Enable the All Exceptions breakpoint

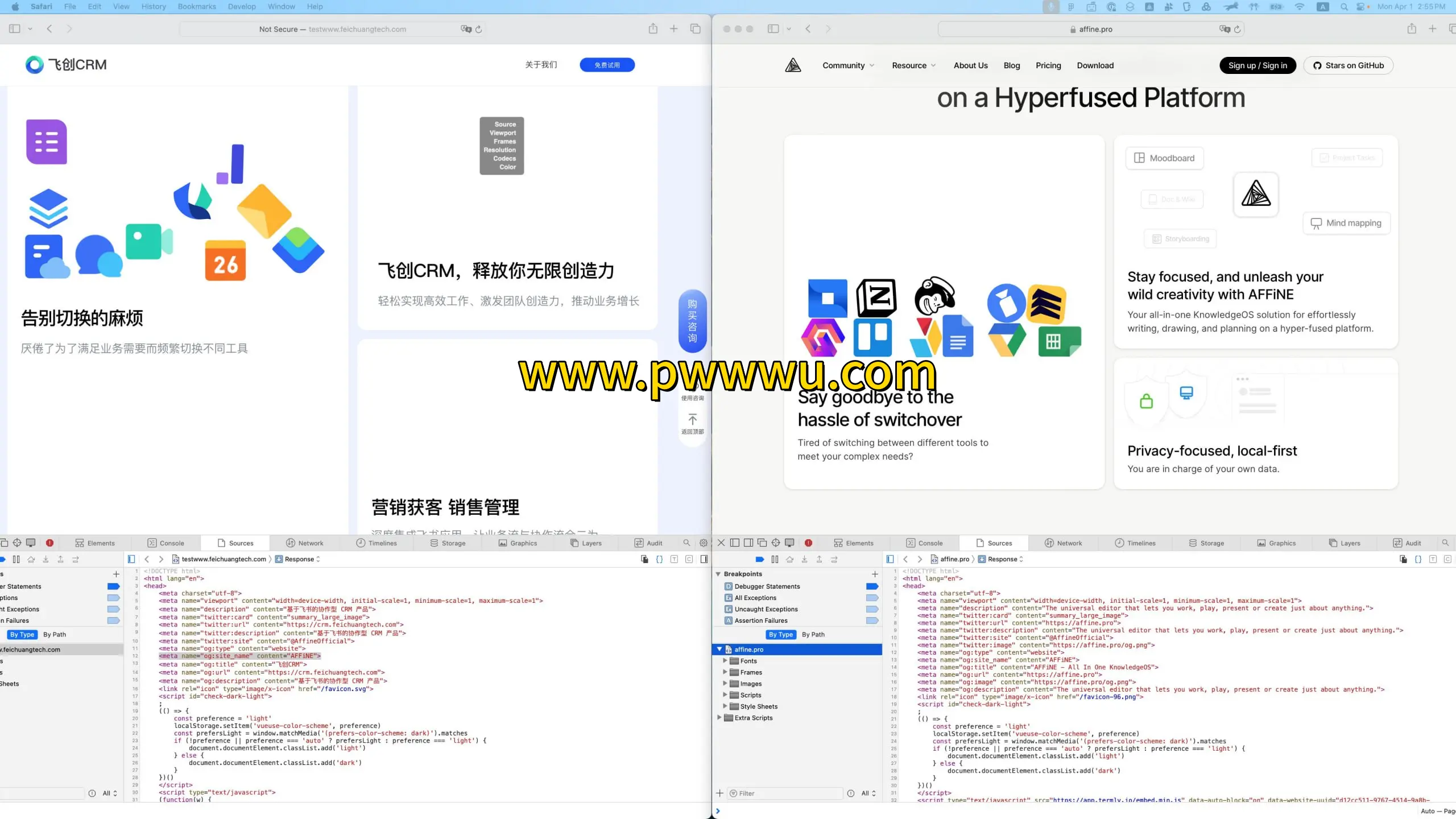point(872,598)
